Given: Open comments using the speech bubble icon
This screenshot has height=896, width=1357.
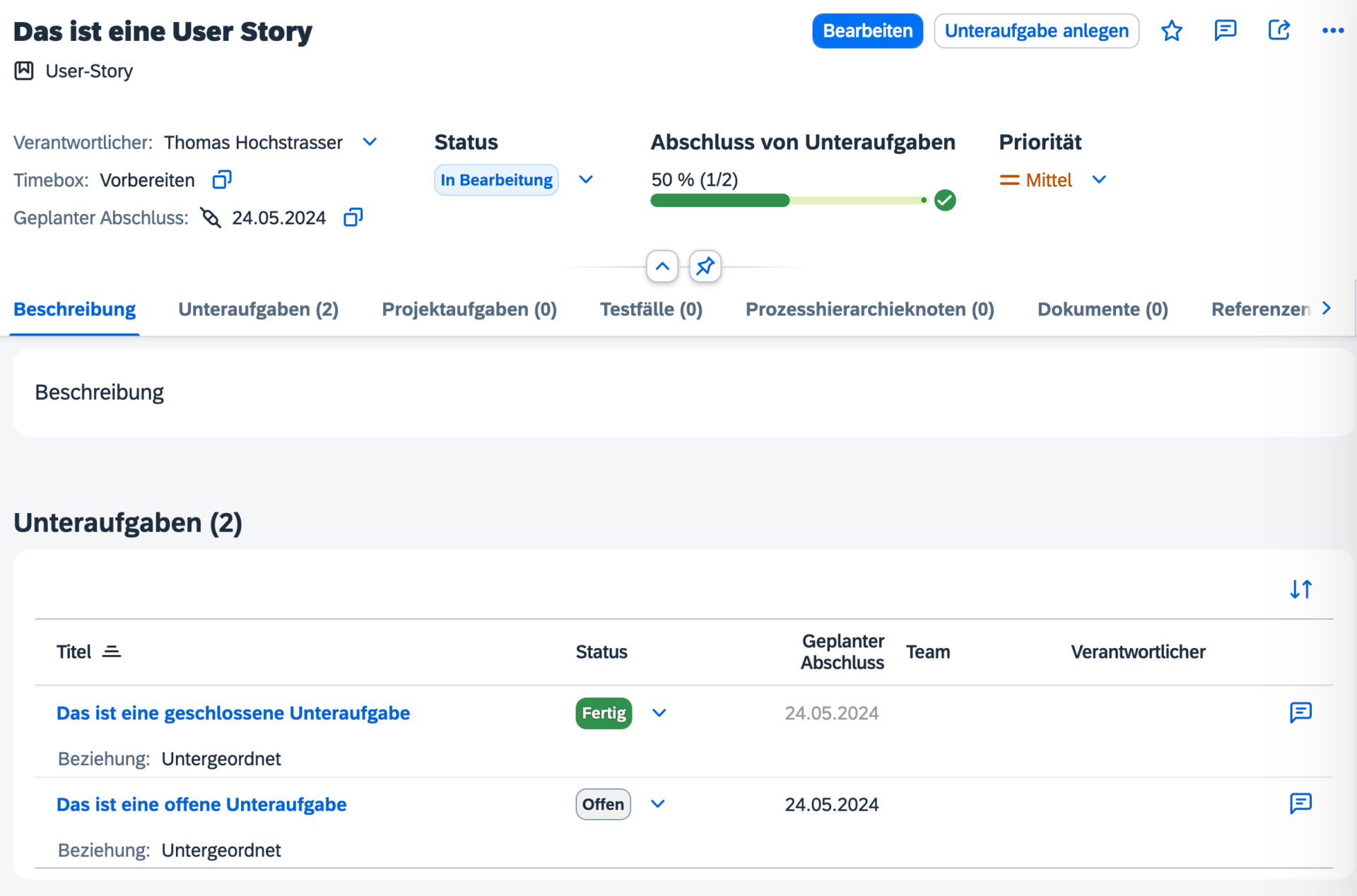Looking at the screenshot, I should [1226, 30].
